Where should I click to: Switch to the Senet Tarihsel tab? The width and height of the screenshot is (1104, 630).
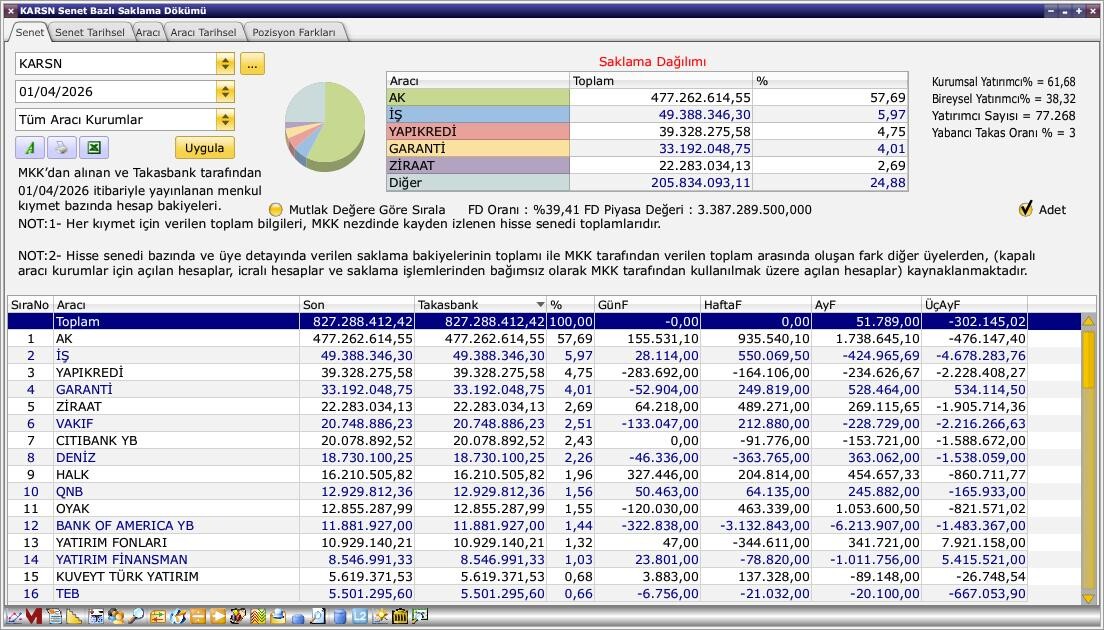[x=89, y=32]
